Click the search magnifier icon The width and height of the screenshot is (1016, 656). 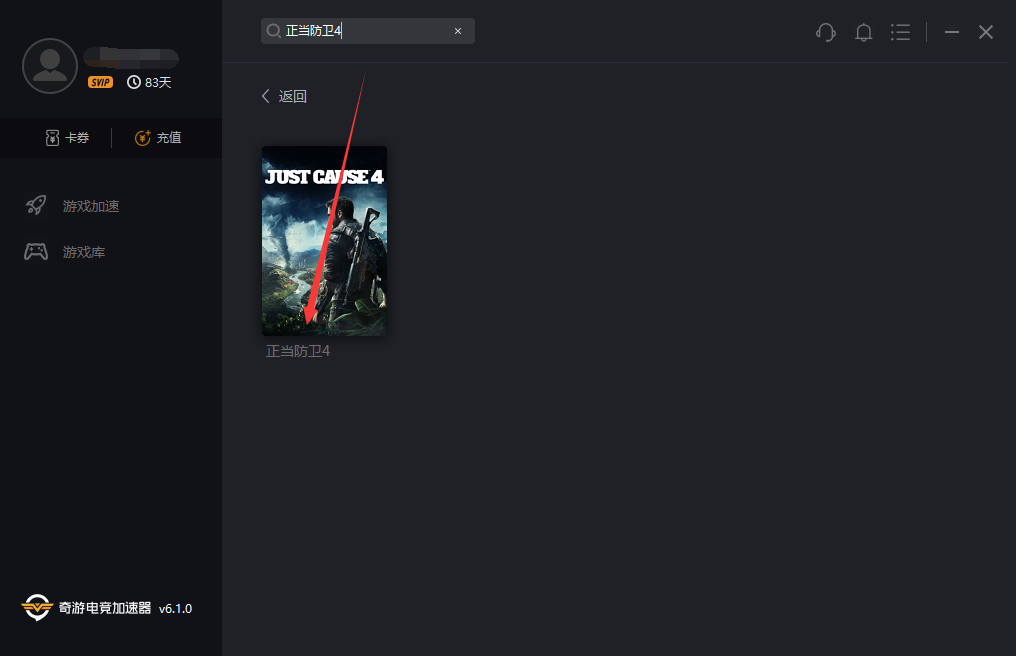click(x=273, y=31)
